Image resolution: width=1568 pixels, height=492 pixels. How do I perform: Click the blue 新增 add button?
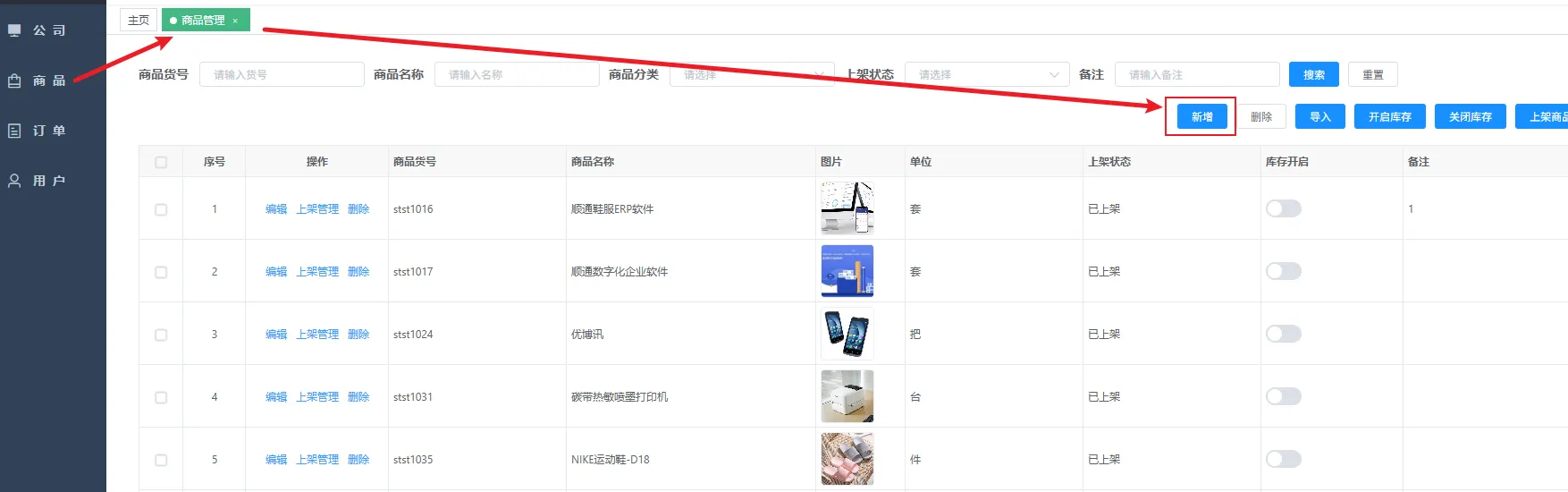(x=1201, y=117)
